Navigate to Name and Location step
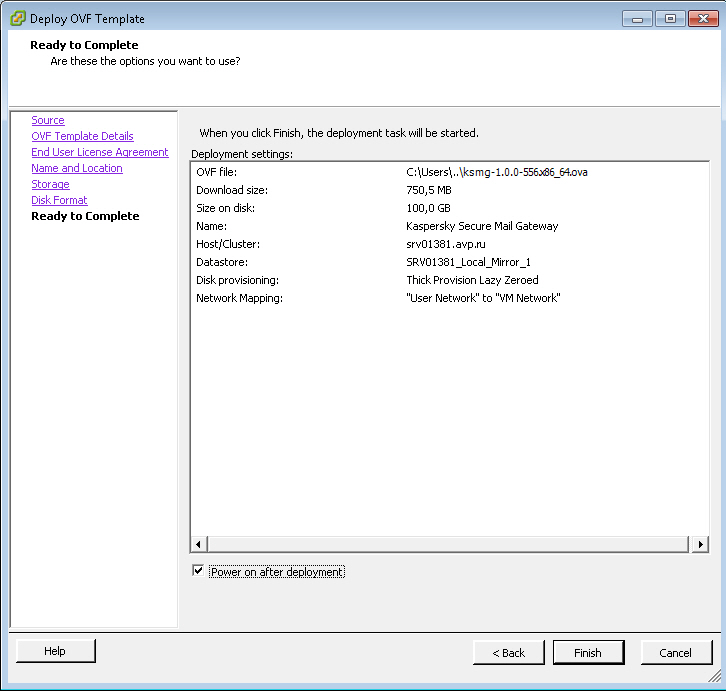 76,168
